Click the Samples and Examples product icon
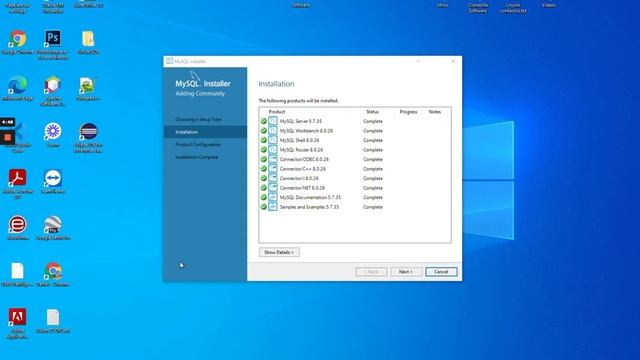Screen dimensions: 640x360 tap(273, 207)
